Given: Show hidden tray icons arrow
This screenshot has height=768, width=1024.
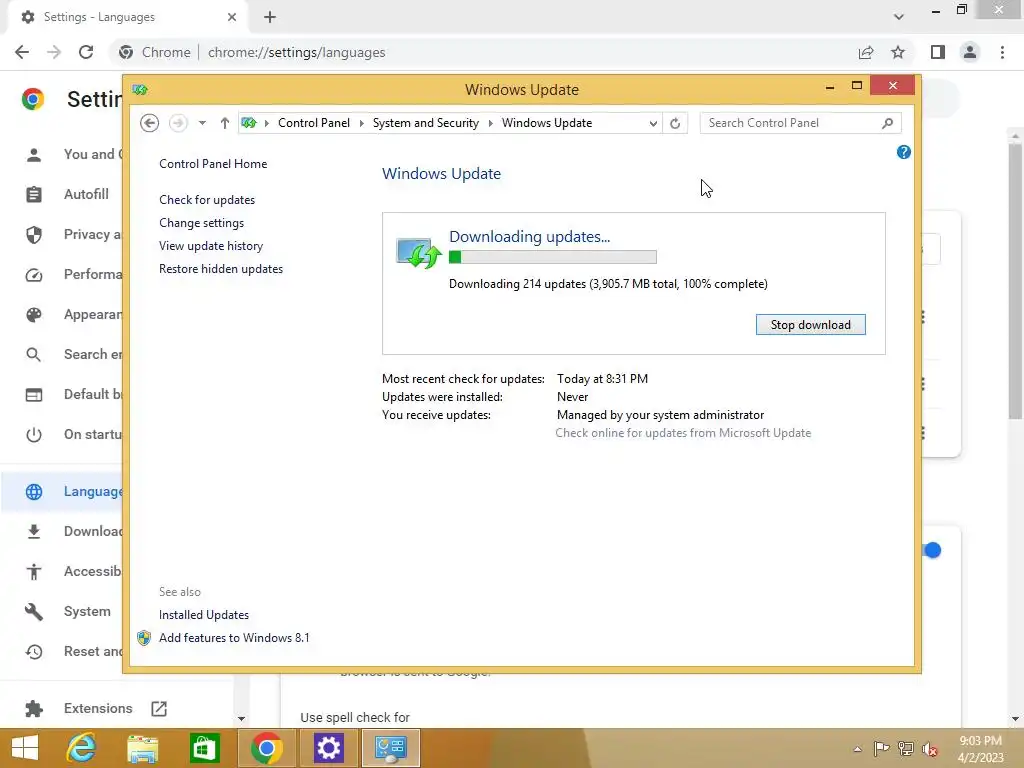Looking at the screenshot, I should 857,749.
